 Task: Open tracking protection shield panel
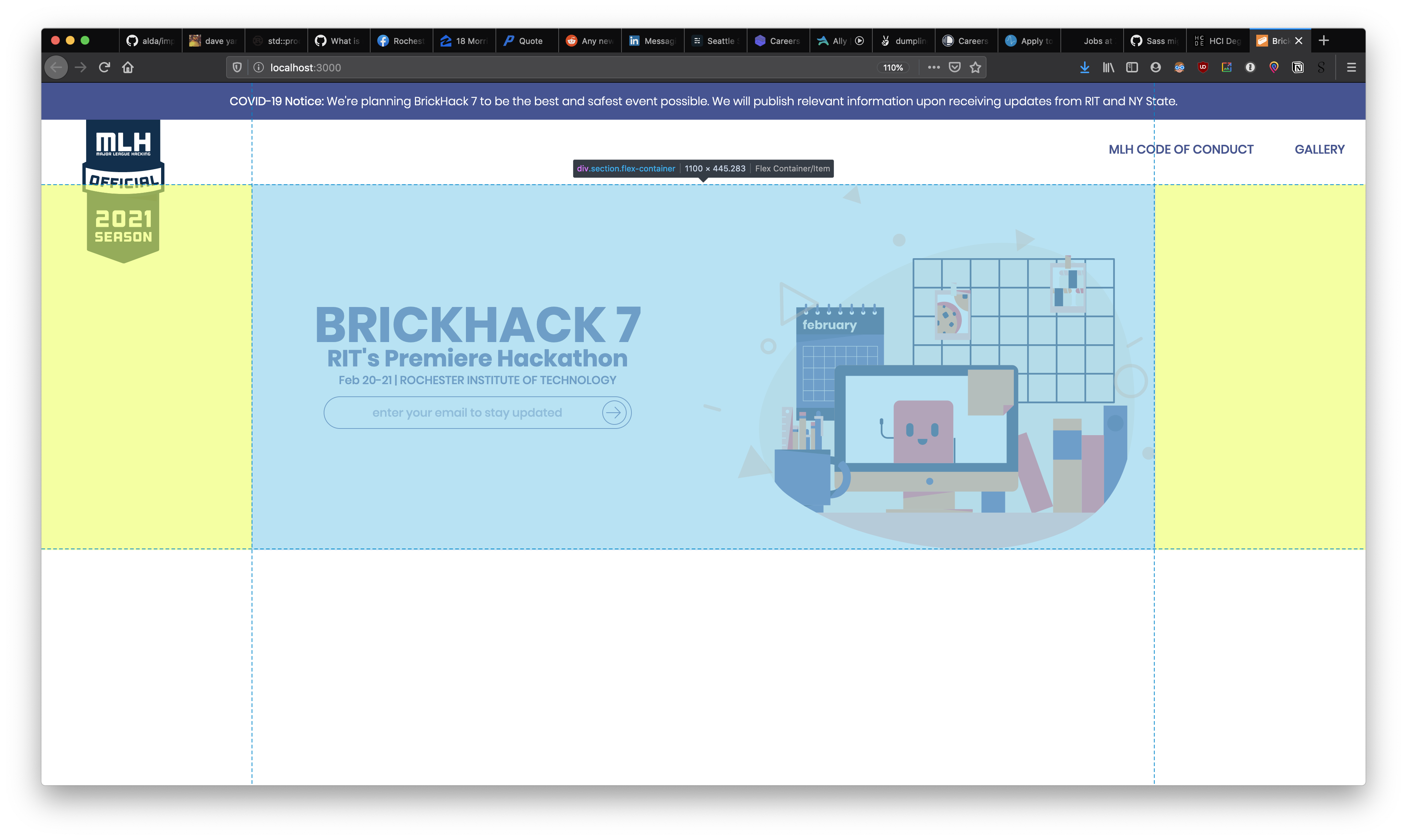click(237, 67)
